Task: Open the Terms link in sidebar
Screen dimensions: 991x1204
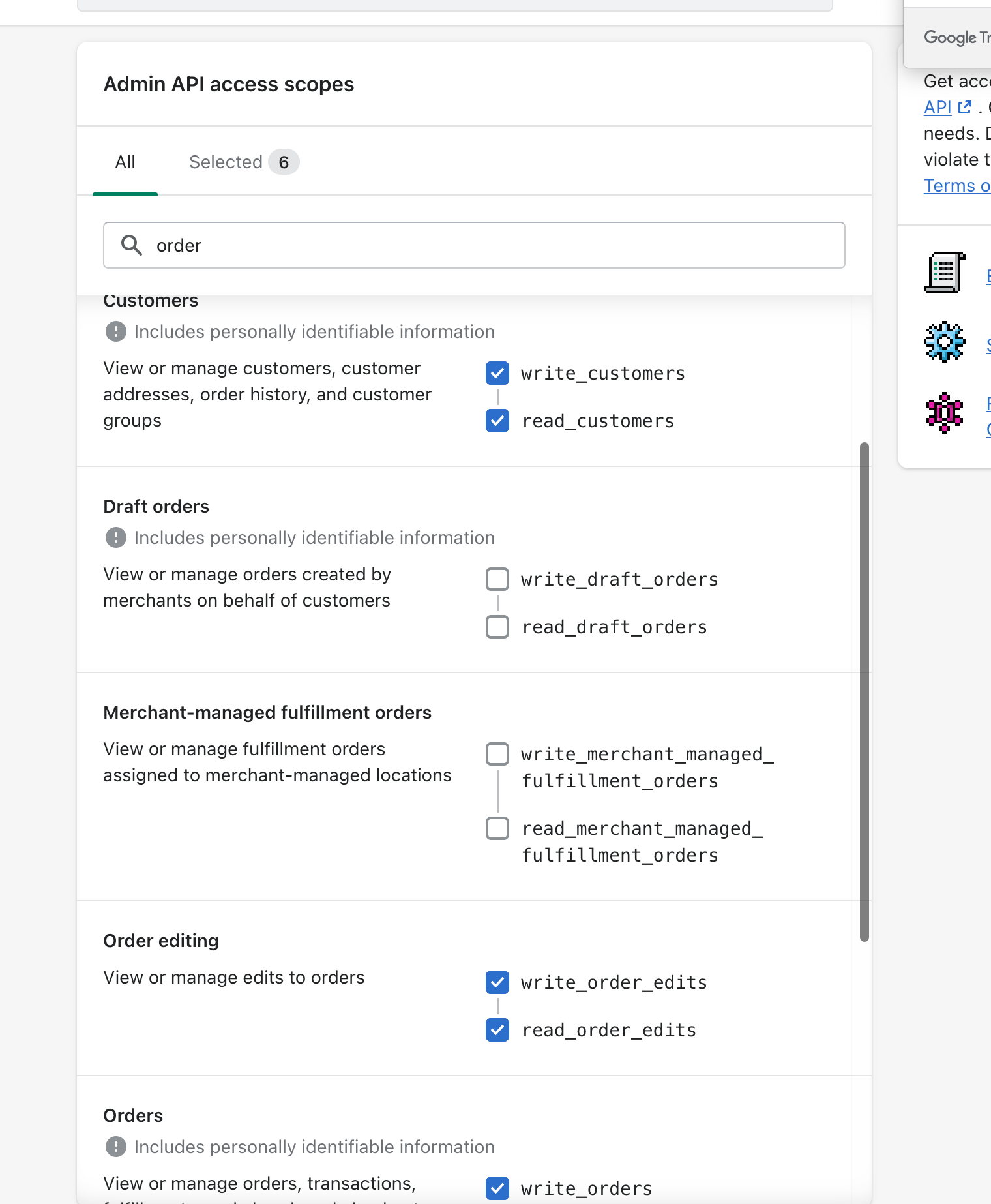Action: point(957,185)
